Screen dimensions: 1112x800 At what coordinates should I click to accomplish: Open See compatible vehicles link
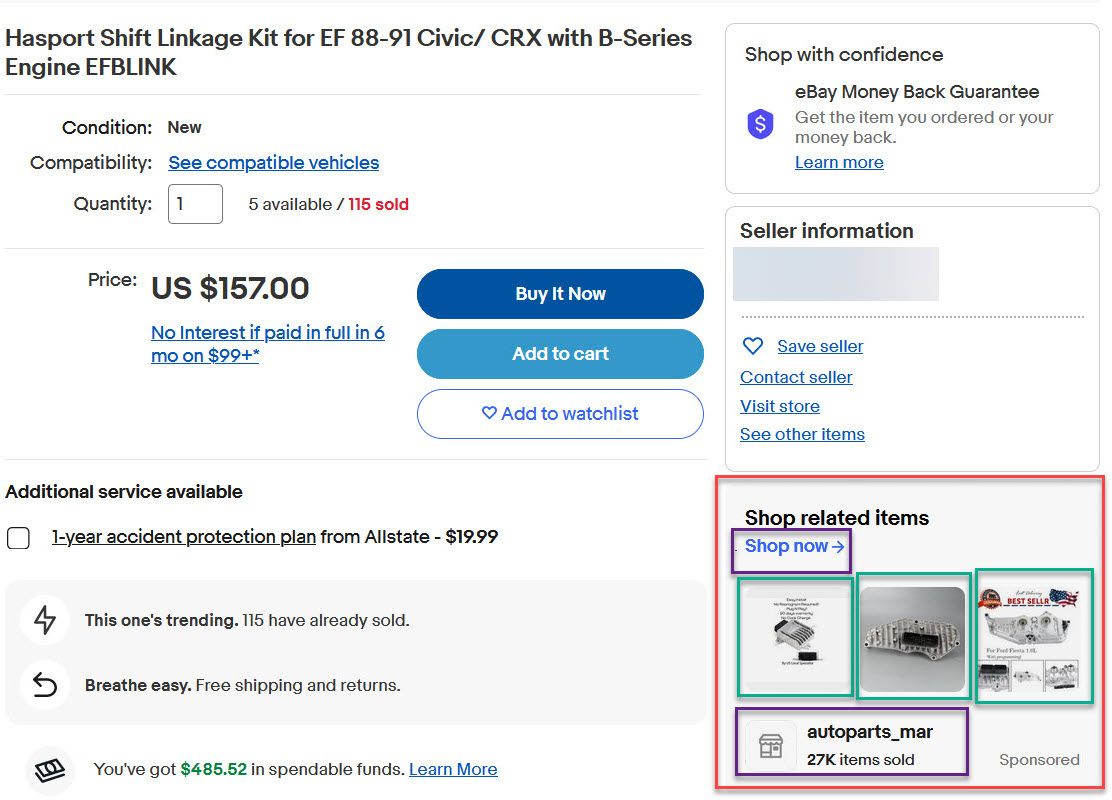[x=274, y=162]
